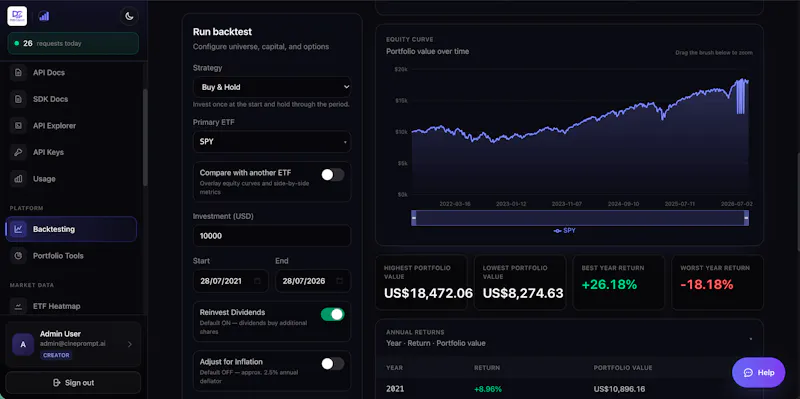Click the API Explorer terminal icon
Screen dimensions: 800x399
(x=18, y=126)
